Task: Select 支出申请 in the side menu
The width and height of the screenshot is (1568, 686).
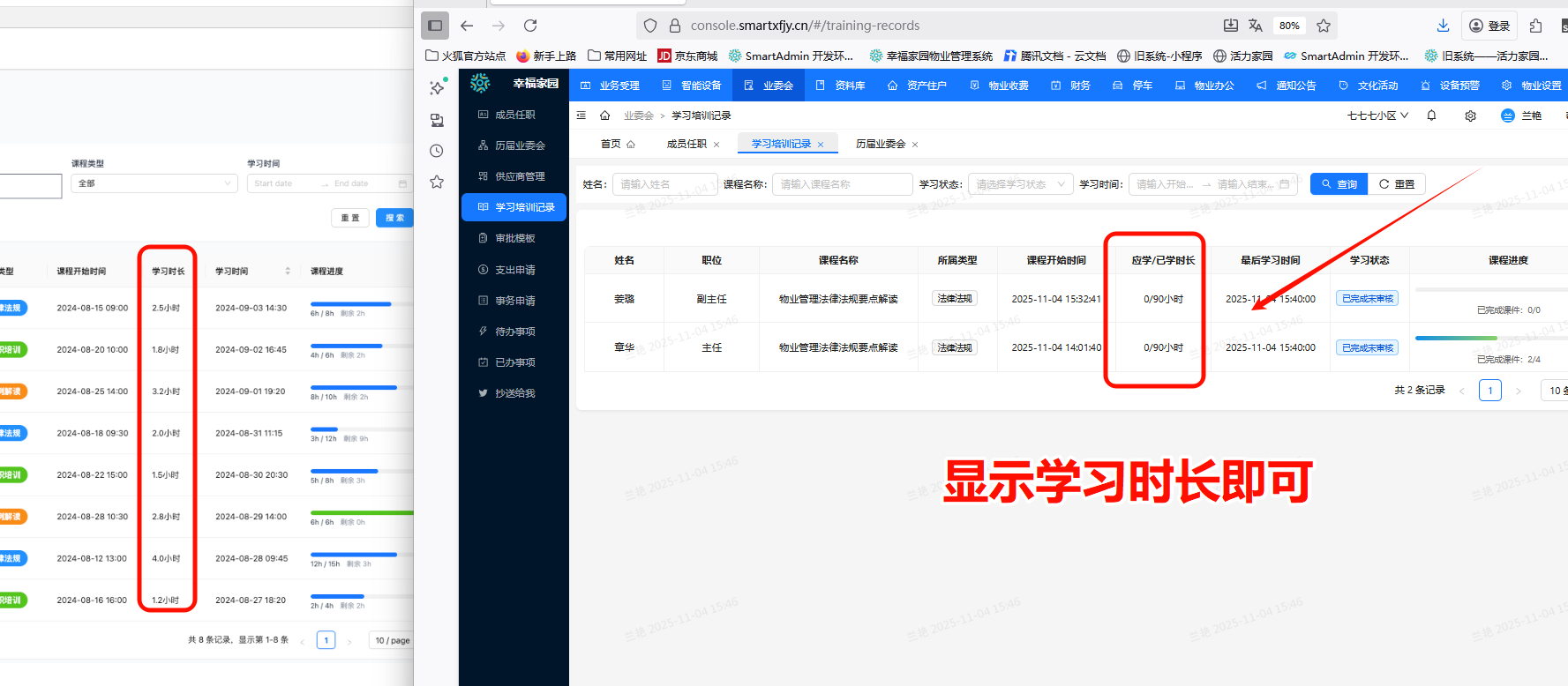Action: (514, 270)
